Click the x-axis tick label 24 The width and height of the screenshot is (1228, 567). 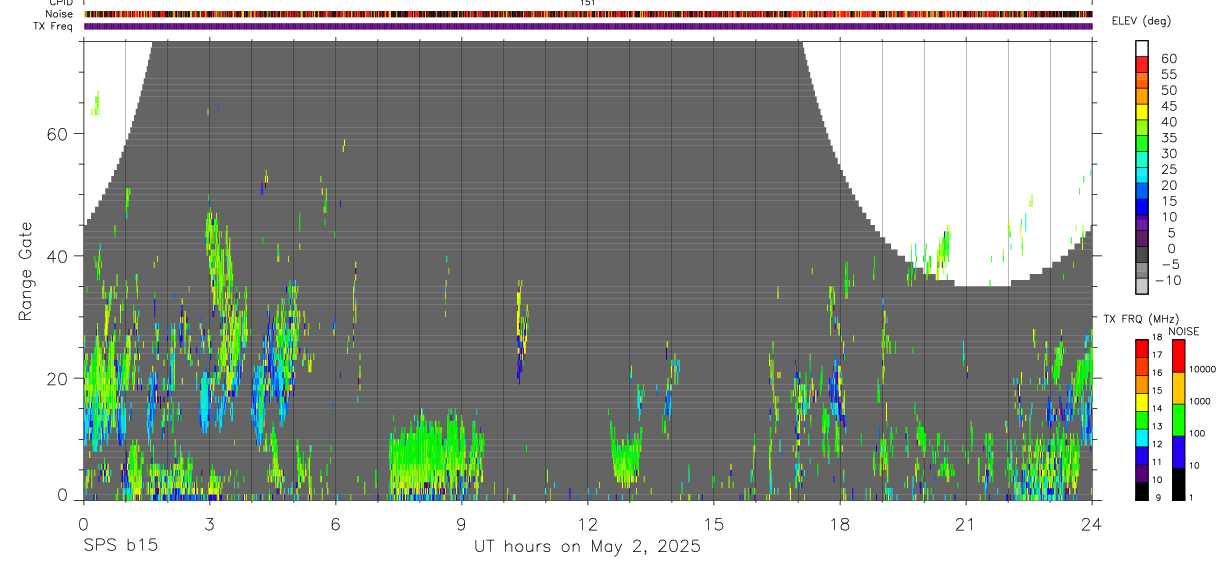pyautogui.click(x=1091, y=524)
